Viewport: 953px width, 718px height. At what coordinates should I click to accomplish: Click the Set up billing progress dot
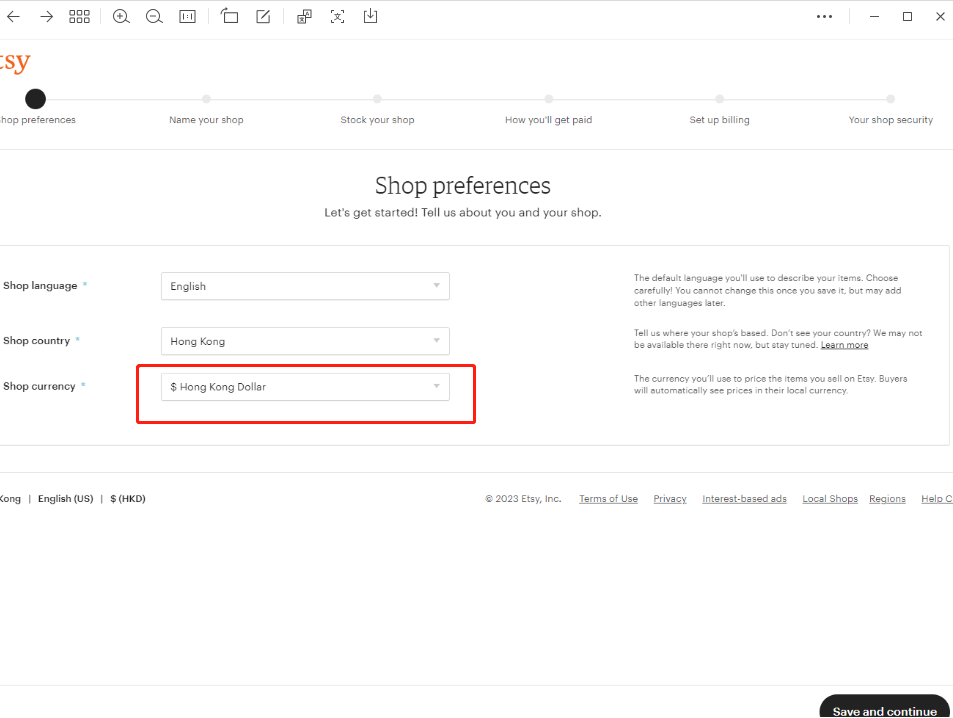point(719,99)
